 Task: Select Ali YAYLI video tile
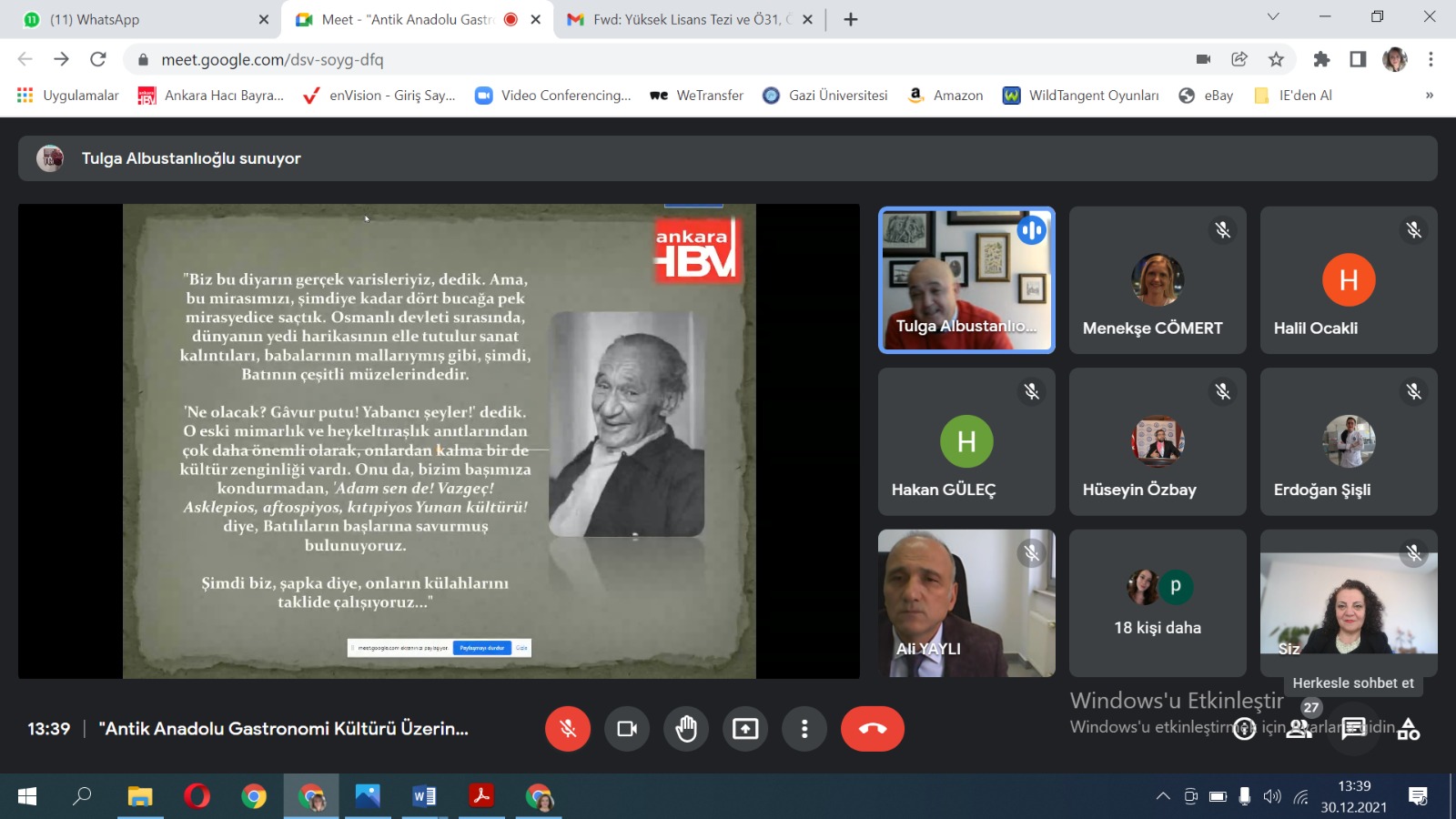(966, 602)
